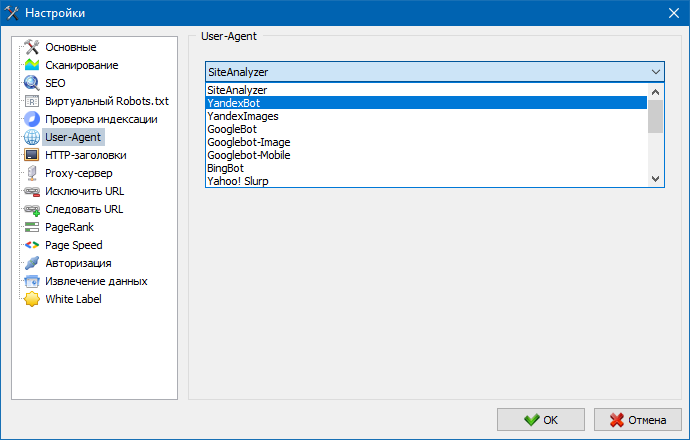Open HTTP-заголовки settings
This screenshot has width=690, height=440.
85,155
